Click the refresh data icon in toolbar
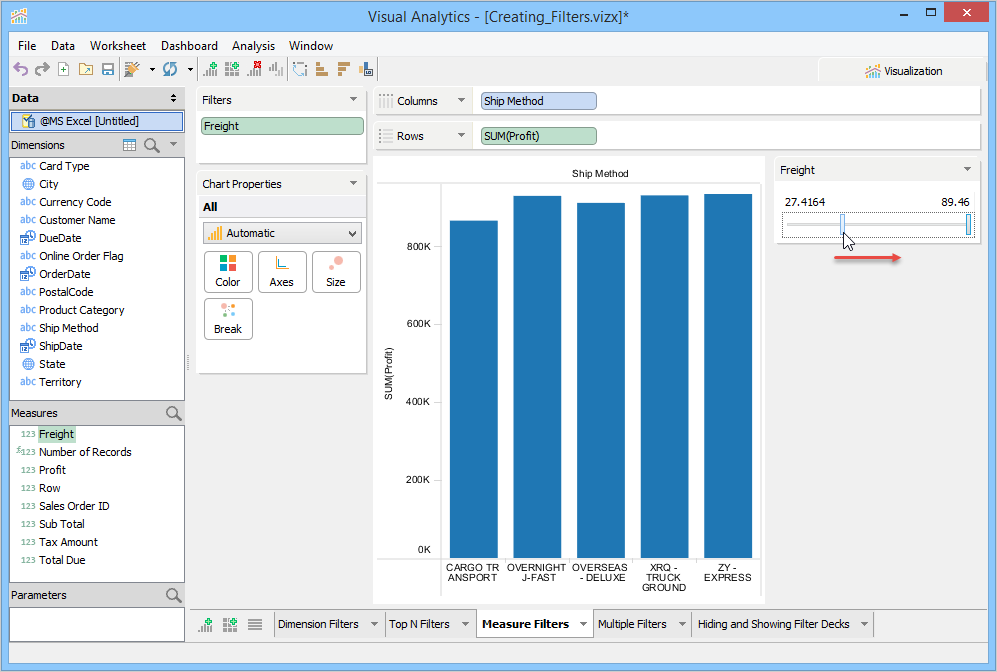Image resolution: width=997 pixels, height=672 pixels. [x=170, y=69]
